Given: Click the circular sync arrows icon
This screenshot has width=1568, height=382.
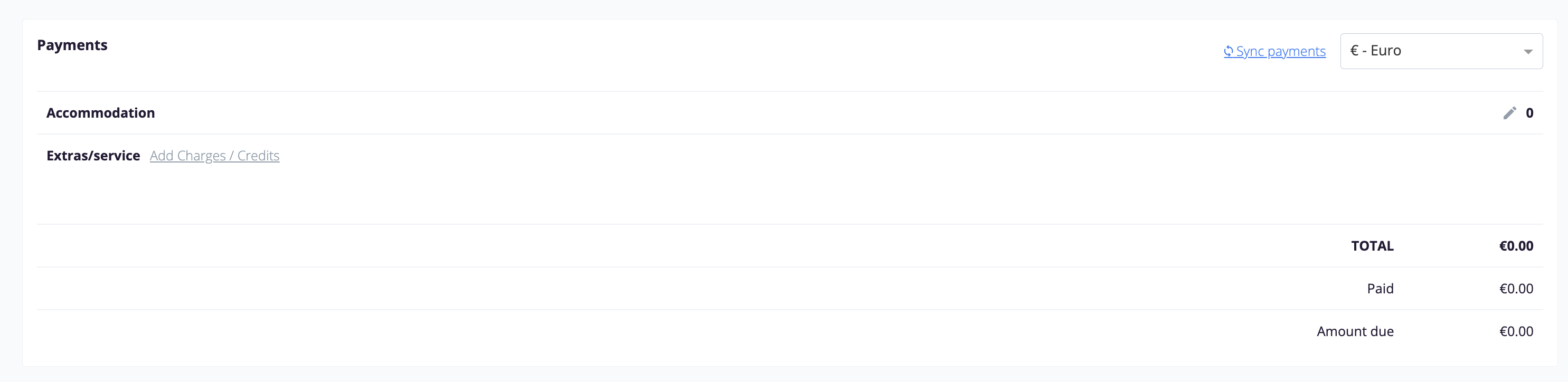Looking at the screenshot, I should [x=1229, y=51].
